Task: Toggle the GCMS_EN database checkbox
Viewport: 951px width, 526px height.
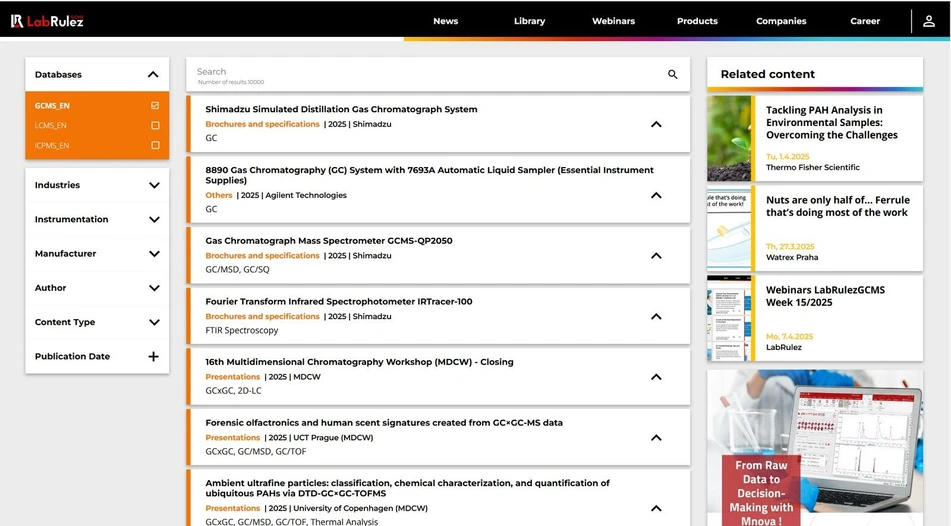Action: [x=155, y=106]
